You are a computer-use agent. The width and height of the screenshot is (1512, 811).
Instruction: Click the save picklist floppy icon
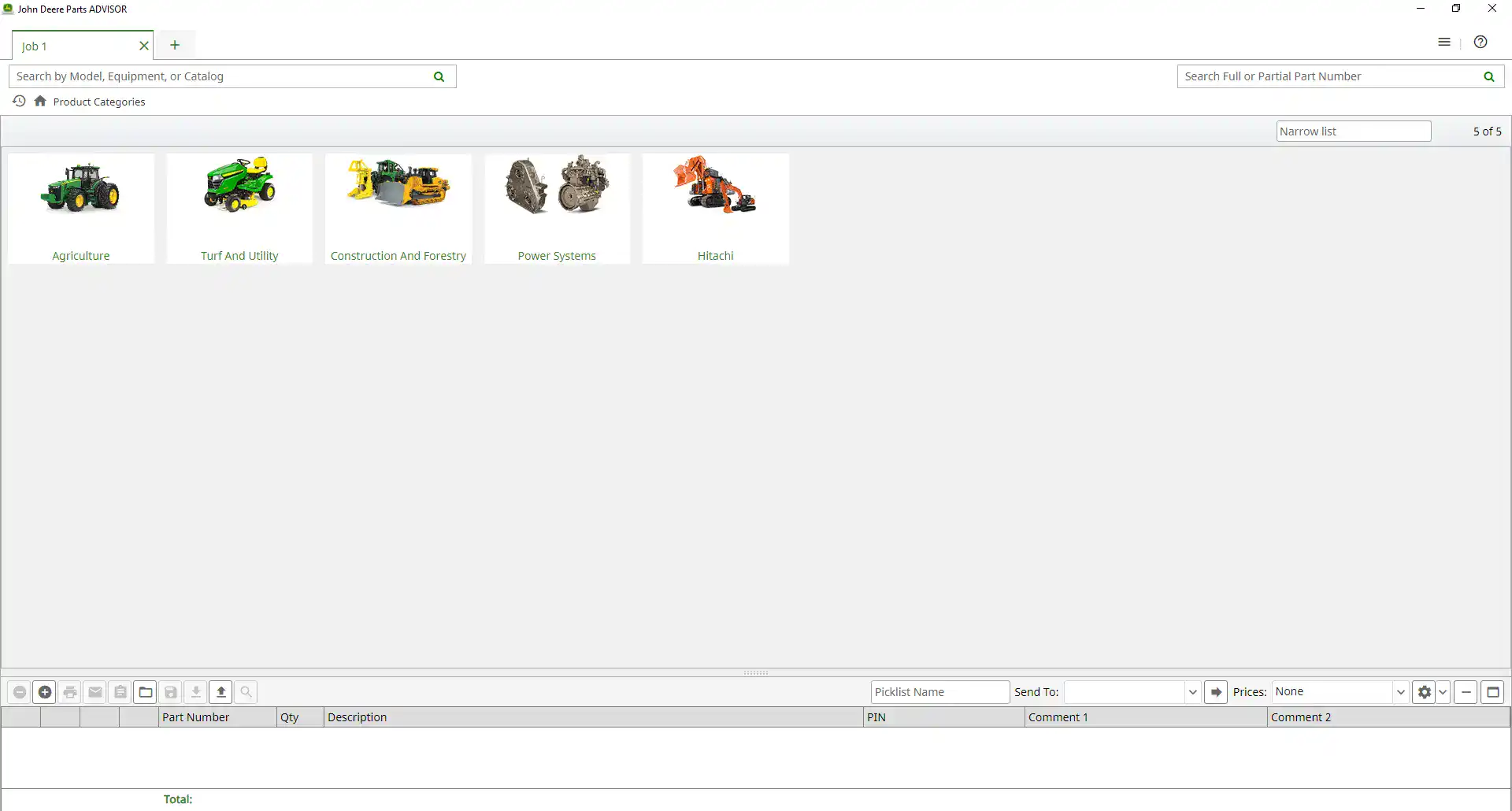click(171, 692)
